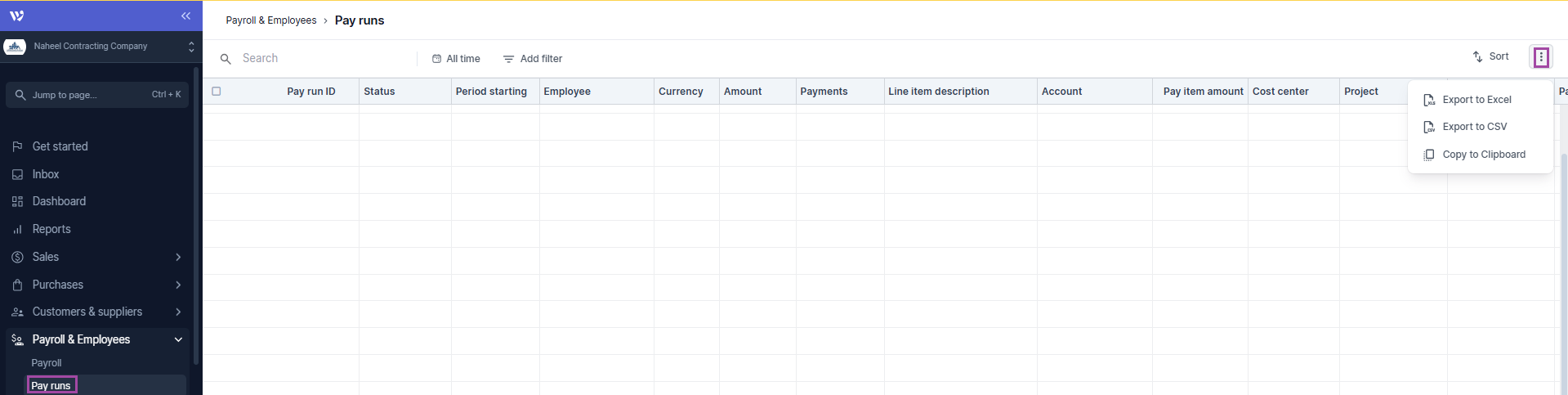This screenshot has width=1568, height=395.
Task: Click the Naheel Contracting Company logo
Action: pos(15,47)
